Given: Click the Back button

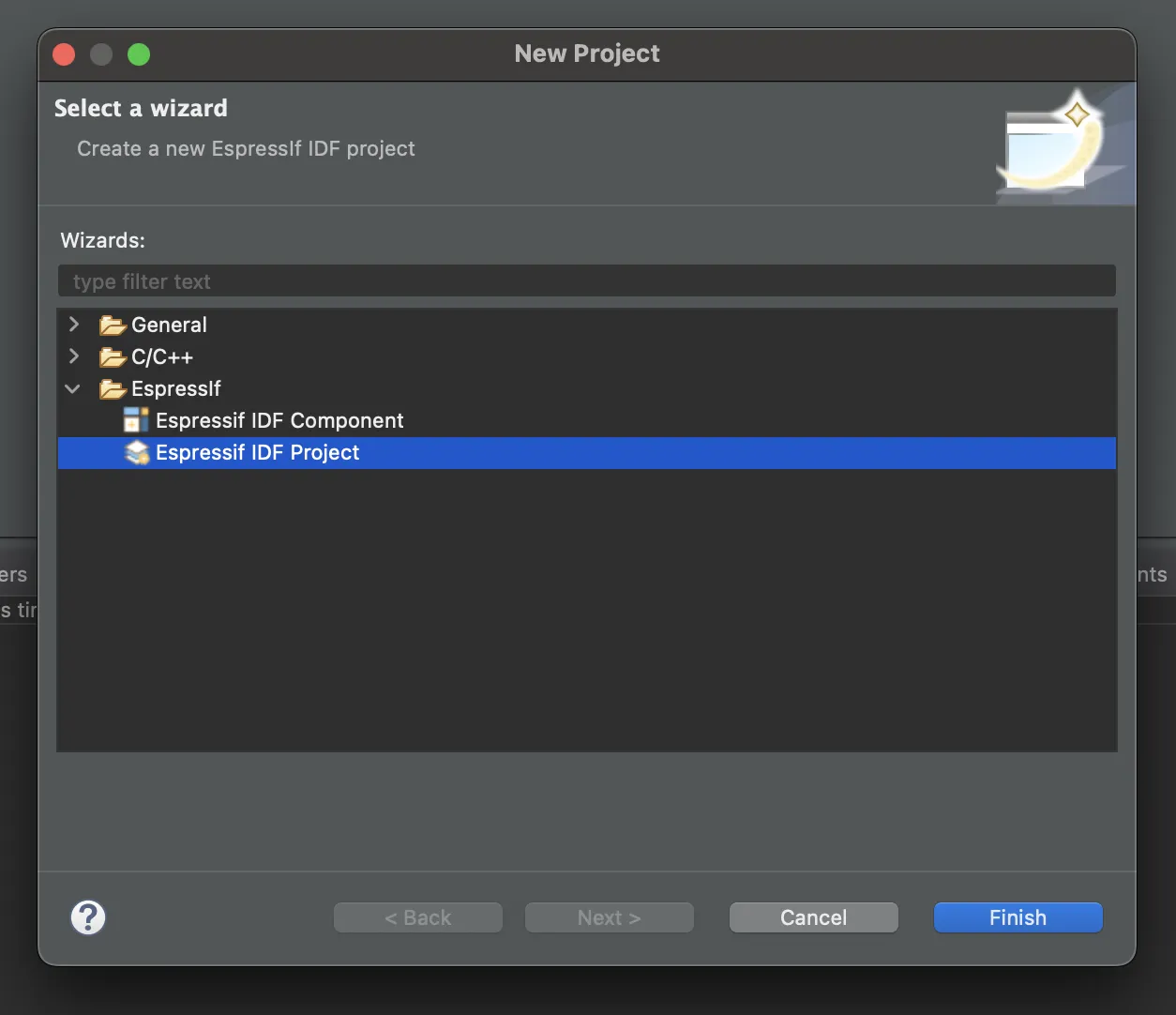Looking at the screenshot, I should point(418,917).
